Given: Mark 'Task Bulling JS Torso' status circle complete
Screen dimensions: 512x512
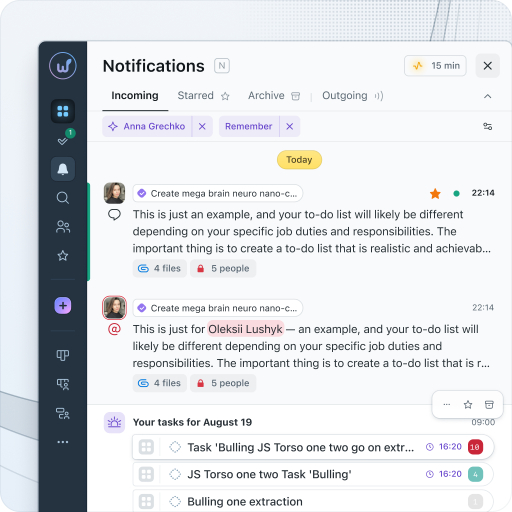Looking at the screenshot, I should pyautogui.click(x=175, y=447).
